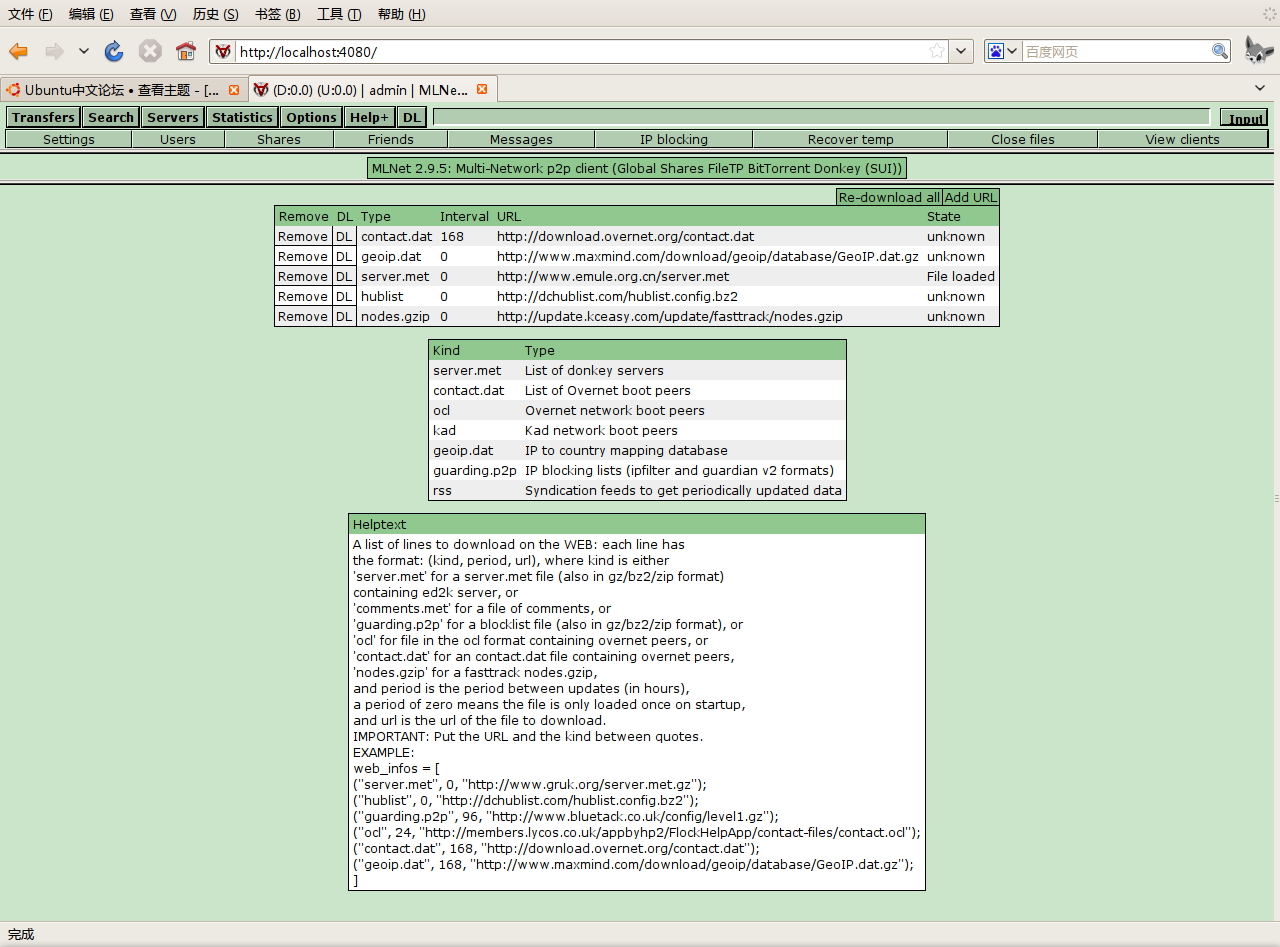1280x947 pixels.
Task: Close the MLNet admin tab
Action: click(482, 89)
